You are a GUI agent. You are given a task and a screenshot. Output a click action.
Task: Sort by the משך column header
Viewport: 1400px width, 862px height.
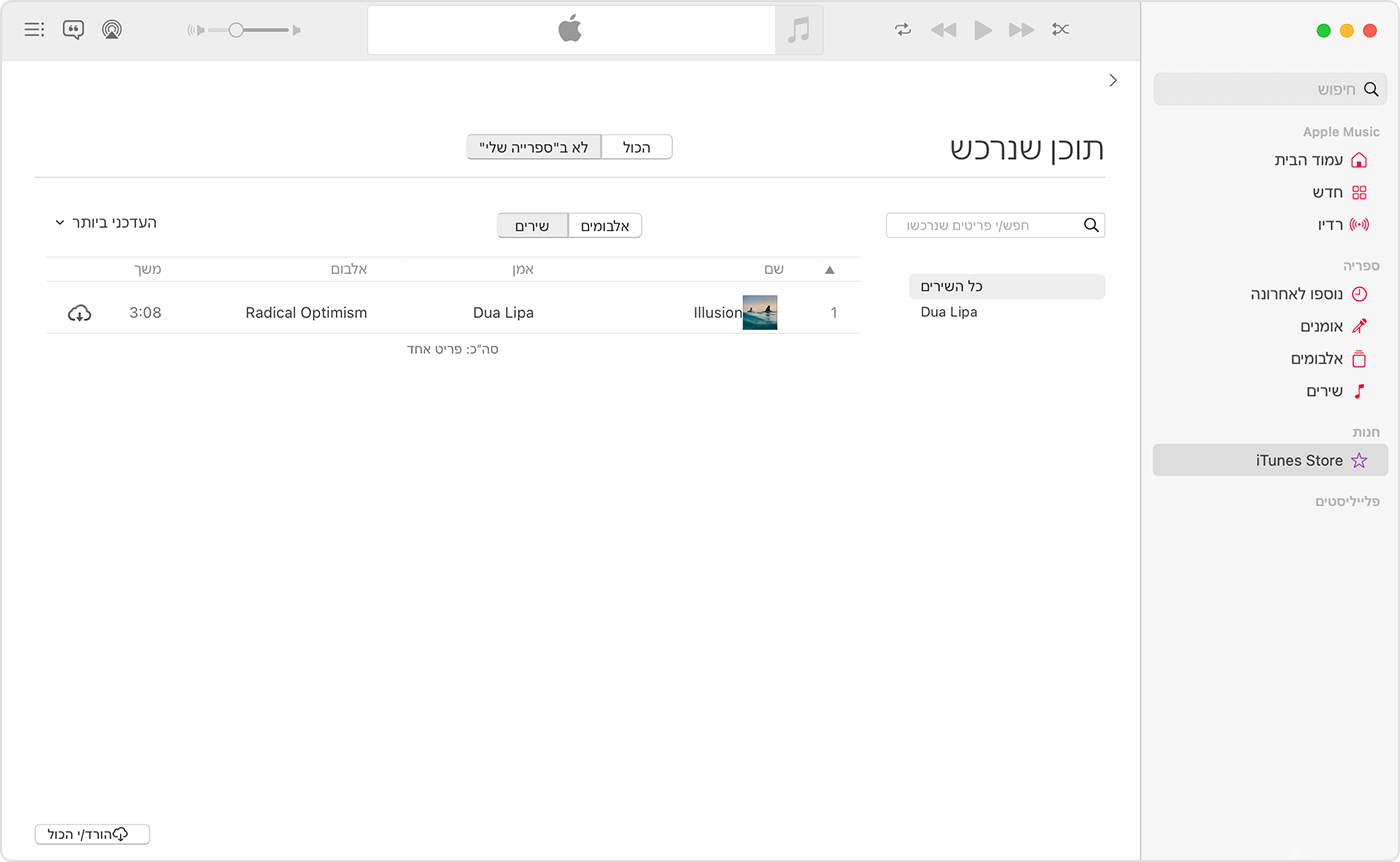click(148, 269)
